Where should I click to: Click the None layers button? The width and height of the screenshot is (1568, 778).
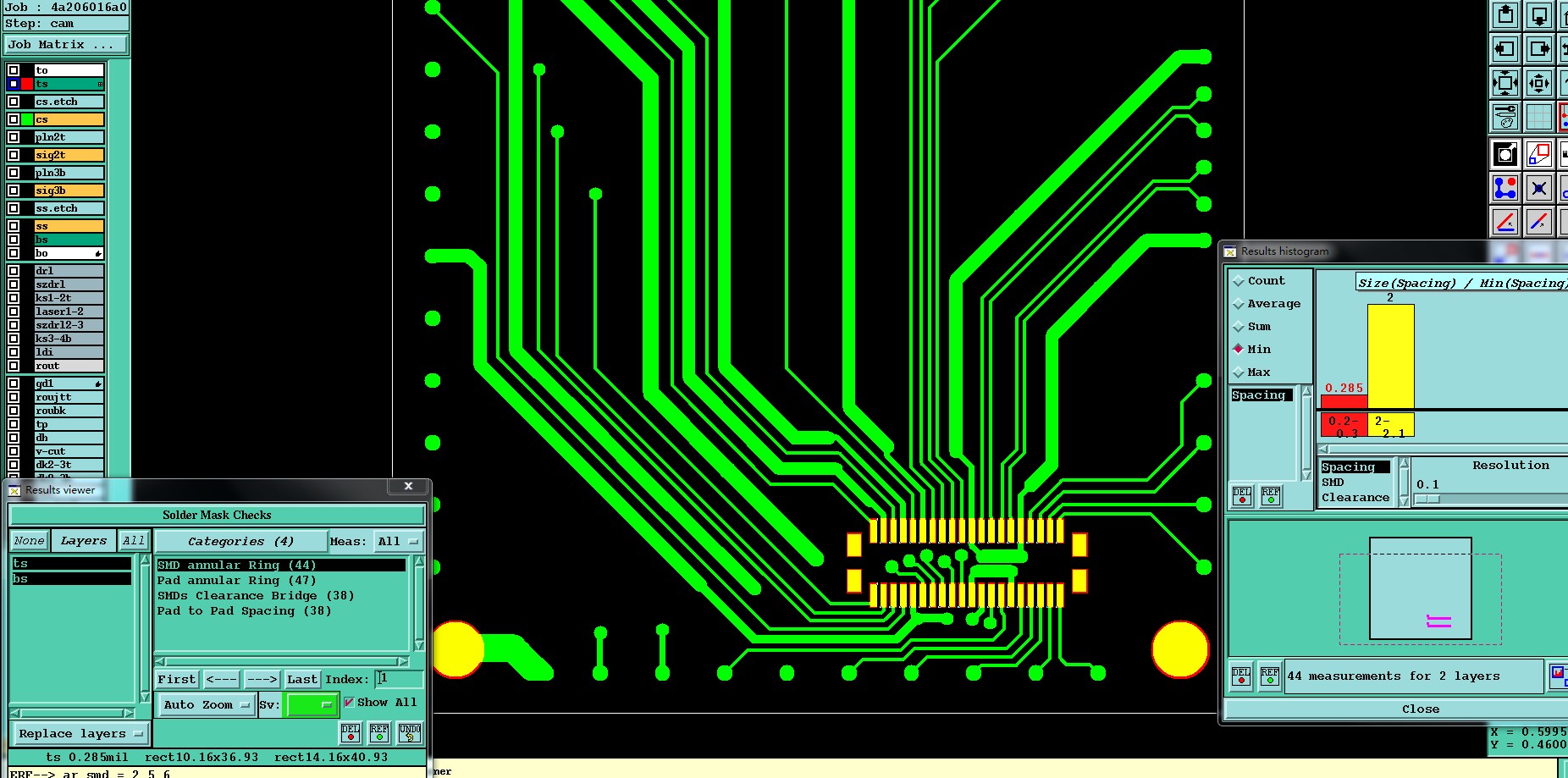tap(29, 541)
